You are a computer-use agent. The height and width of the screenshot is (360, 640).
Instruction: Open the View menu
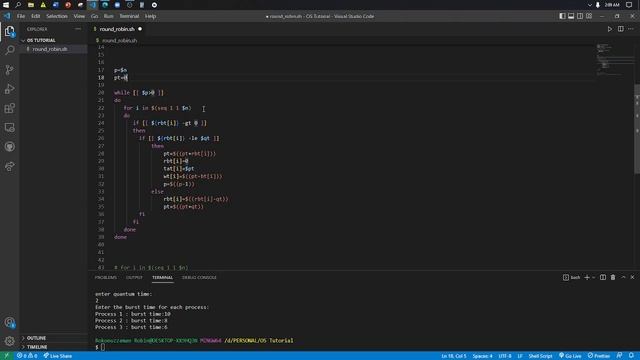pyautogui.click(x=79, y=16)
